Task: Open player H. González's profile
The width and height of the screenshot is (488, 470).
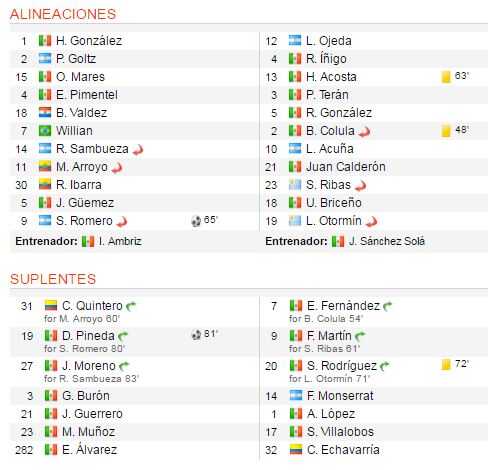Action: pos(89,41)
